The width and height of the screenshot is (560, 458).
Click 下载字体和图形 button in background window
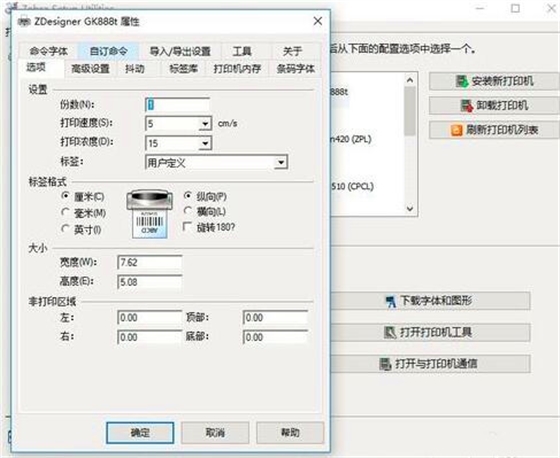tap(430, 301)
